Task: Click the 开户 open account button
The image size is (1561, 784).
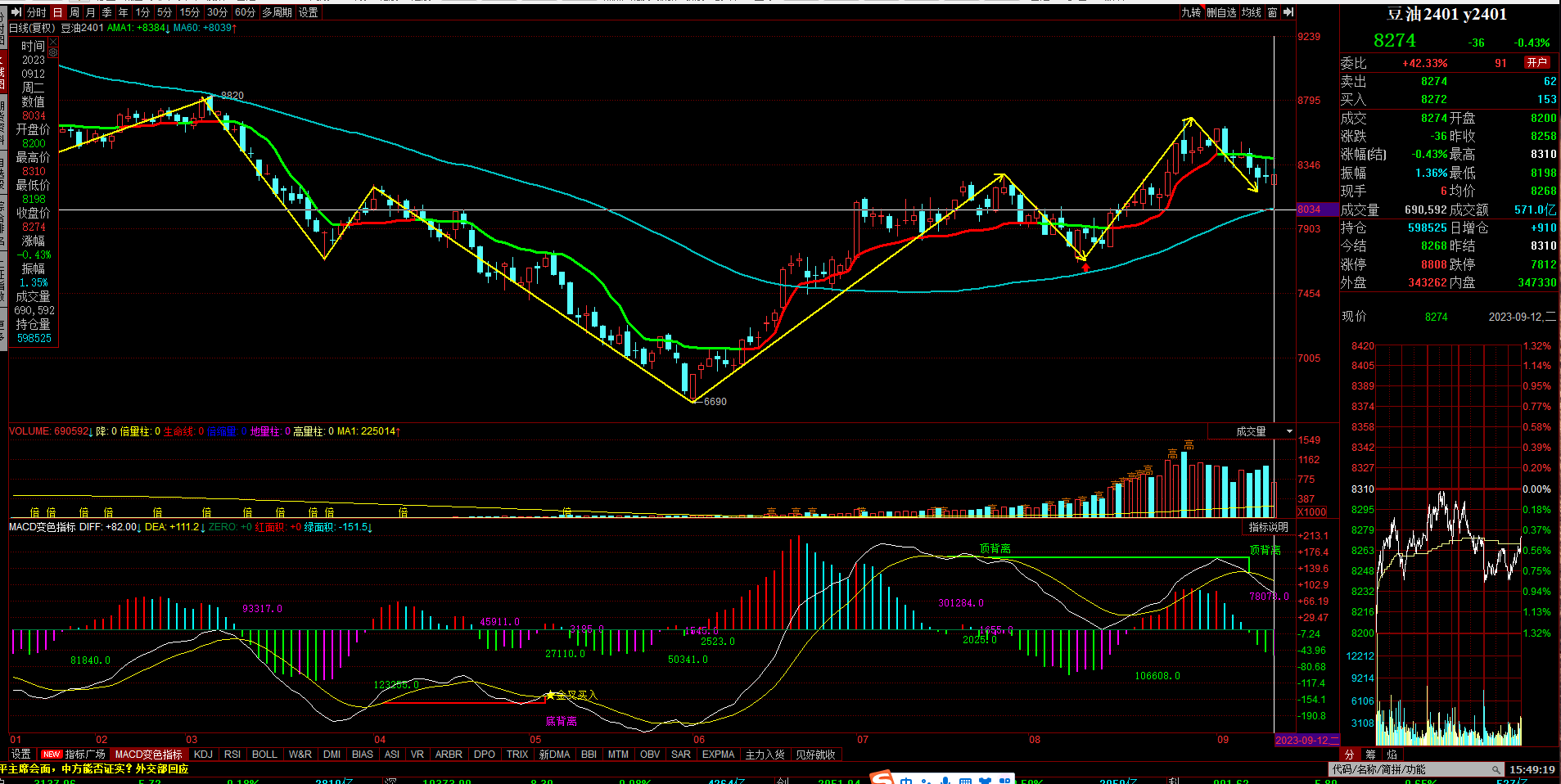Action: [x=1536, y=63]
